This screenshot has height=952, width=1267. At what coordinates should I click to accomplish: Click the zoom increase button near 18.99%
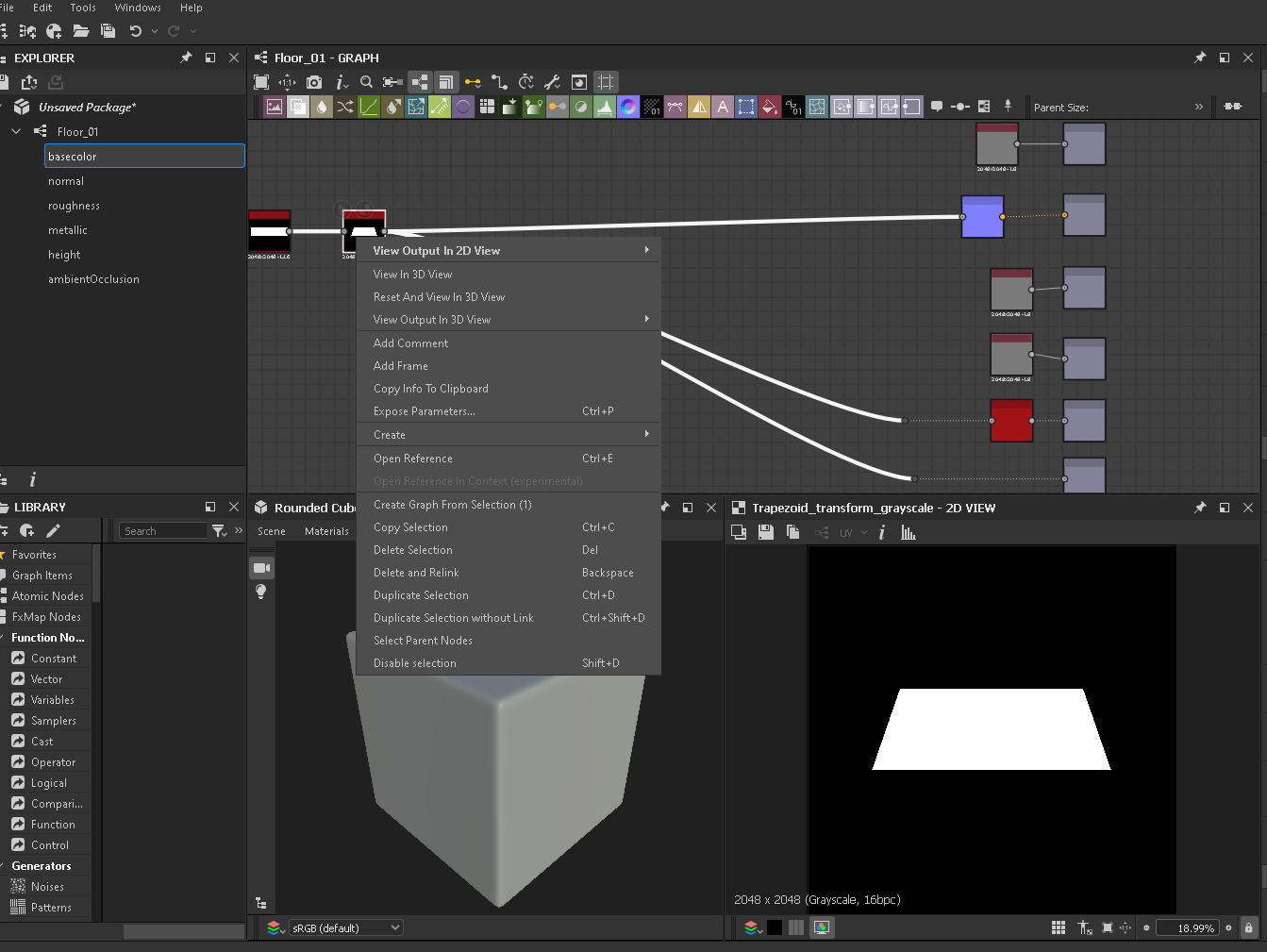[1228, 927]
